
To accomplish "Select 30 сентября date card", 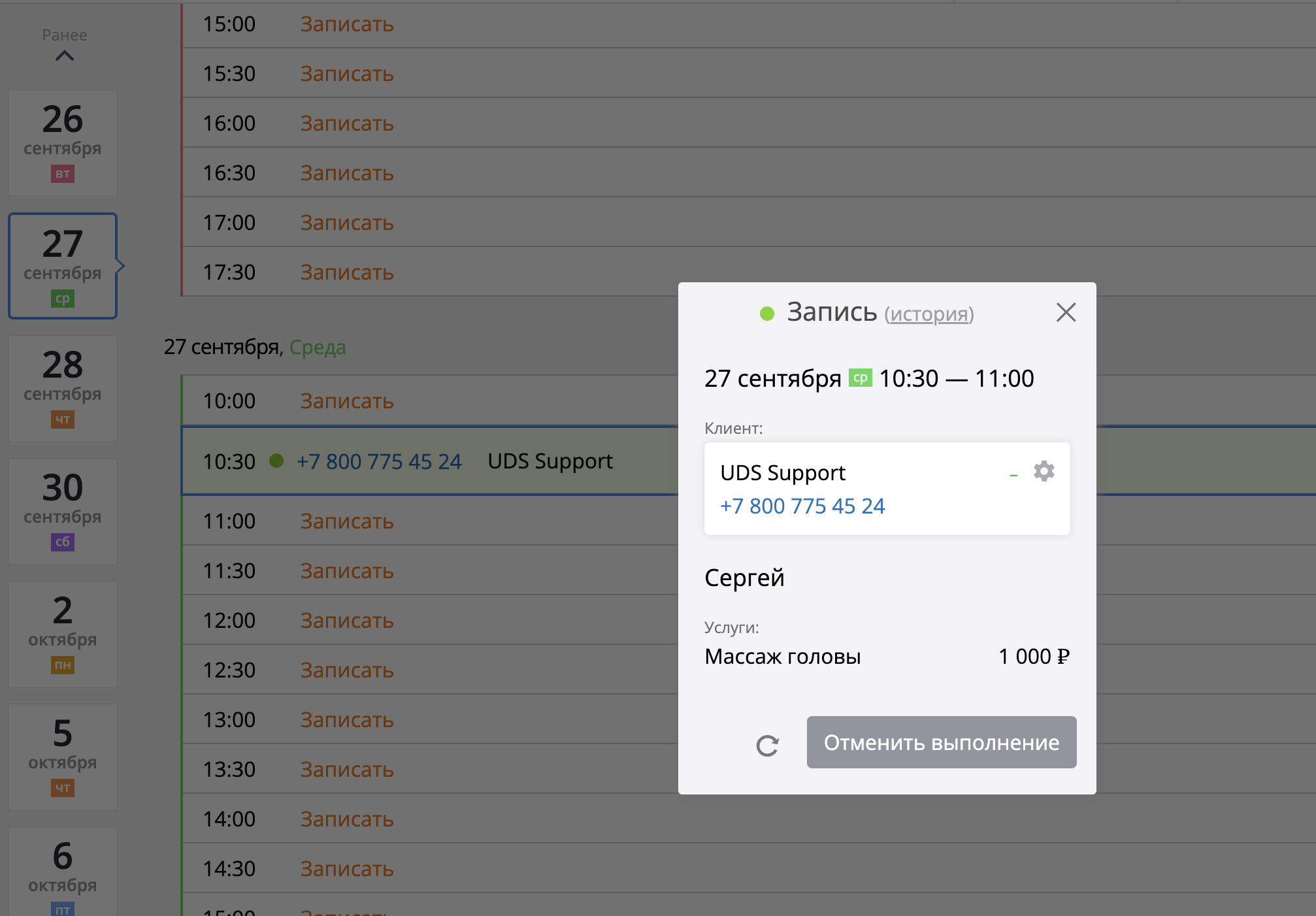I will point(63,512).
